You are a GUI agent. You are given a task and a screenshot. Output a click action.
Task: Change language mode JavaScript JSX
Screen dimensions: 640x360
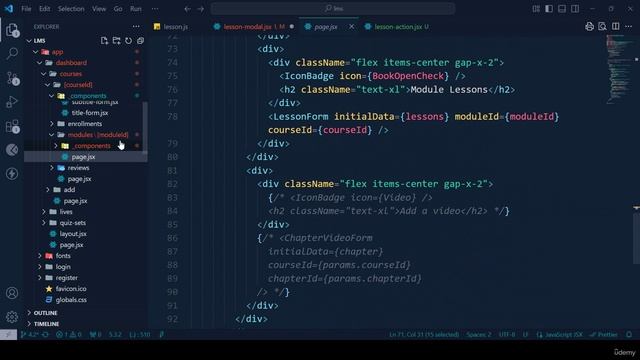click(x=560, y=334)
